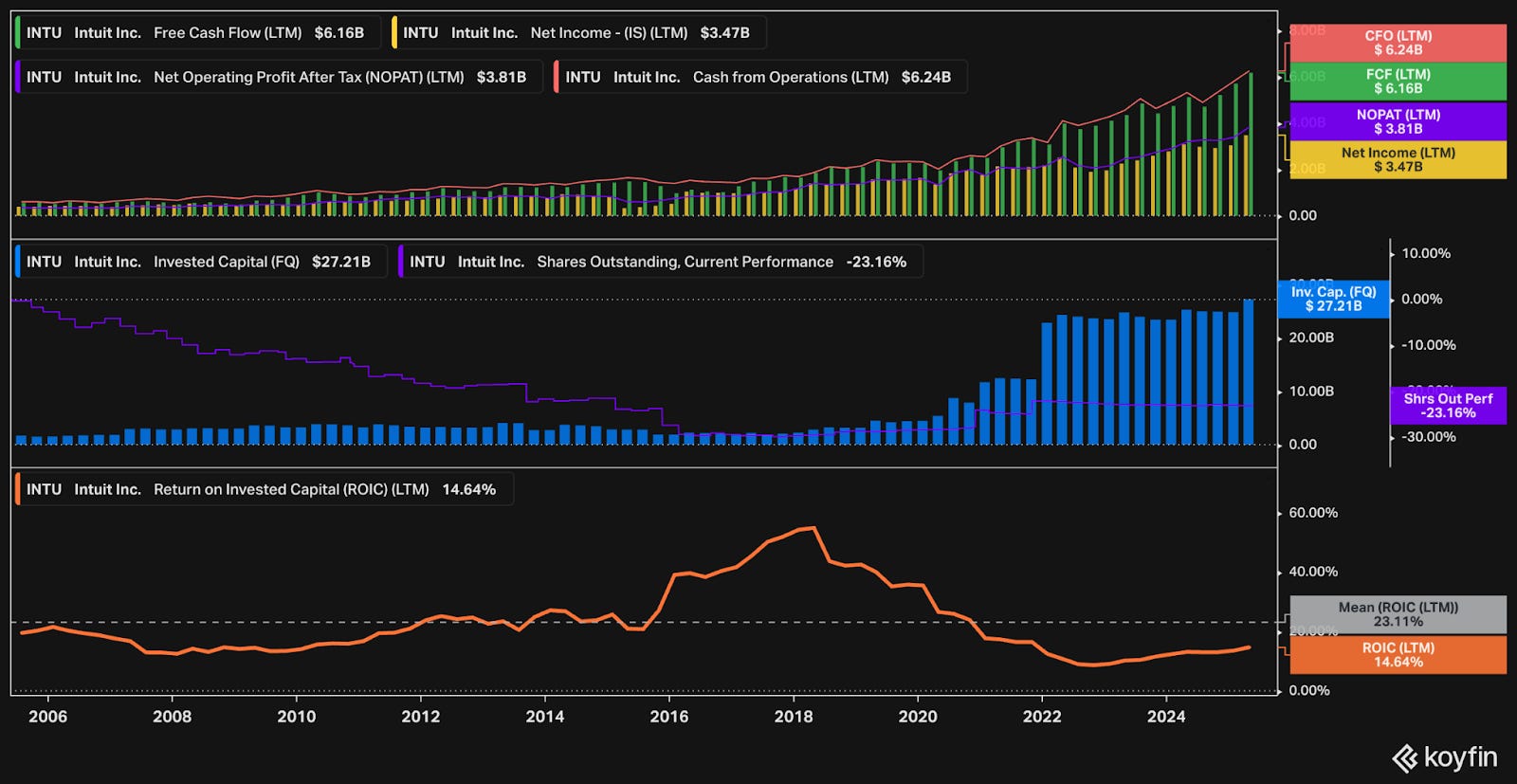Click the blue Inv. Cap. (FQ) $27.21B tag
The width and height of the screenshot is (1517, 784).
(x=1333, y=299)
